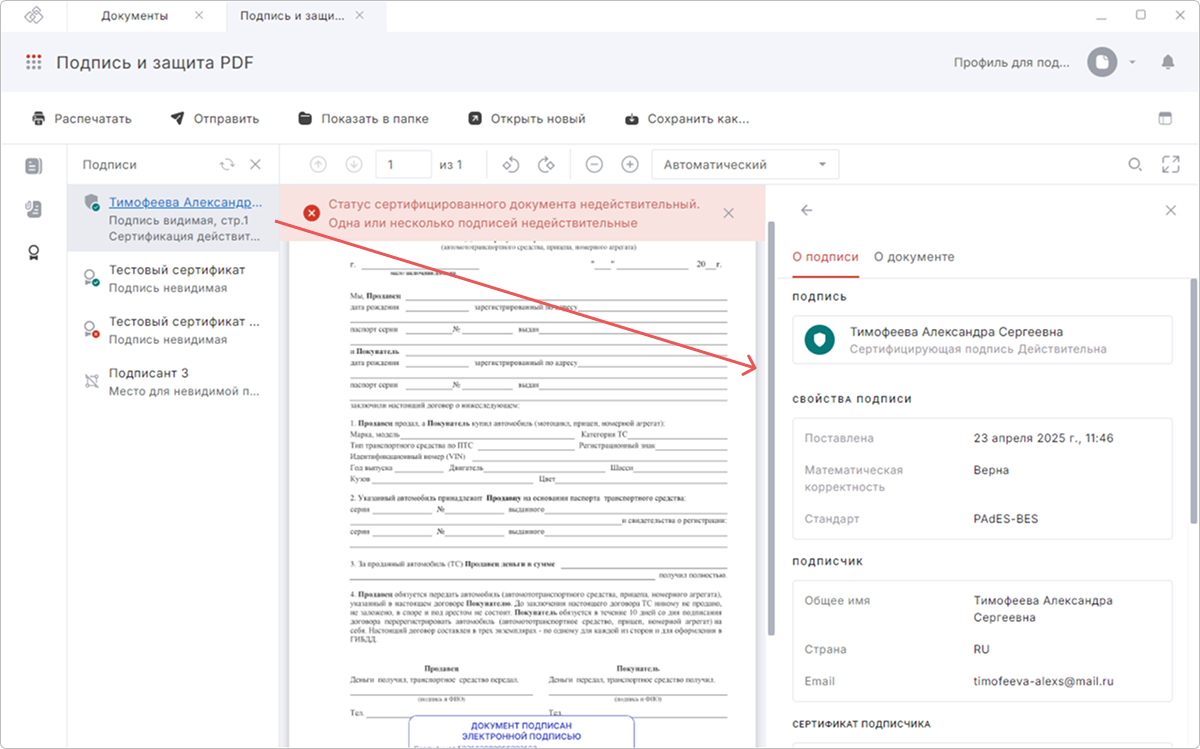
Task: Zoom out with the minus icon
Action: tap(594, 164)
